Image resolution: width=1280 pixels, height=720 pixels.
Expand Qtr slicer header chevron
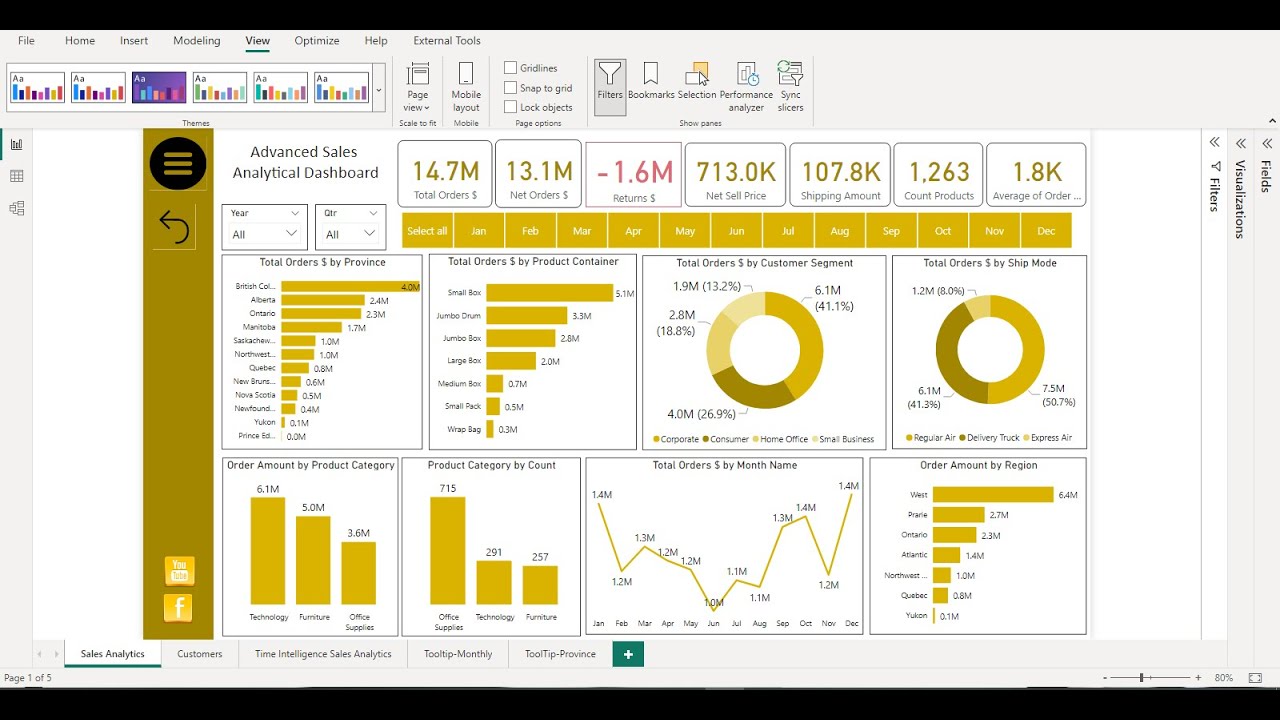pos(374,213)
